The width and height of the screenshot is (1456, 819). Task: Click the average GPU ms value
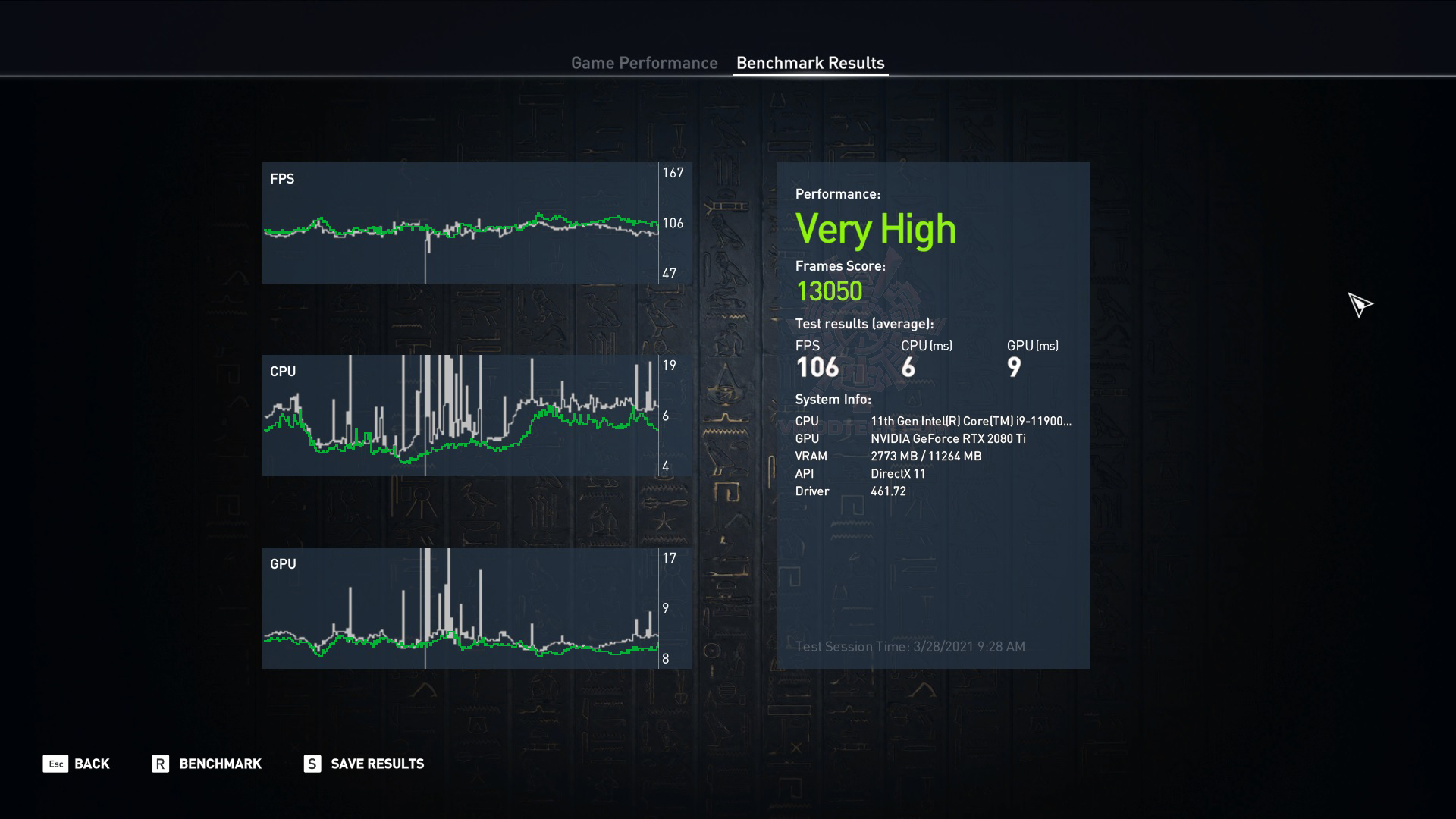1014,368
